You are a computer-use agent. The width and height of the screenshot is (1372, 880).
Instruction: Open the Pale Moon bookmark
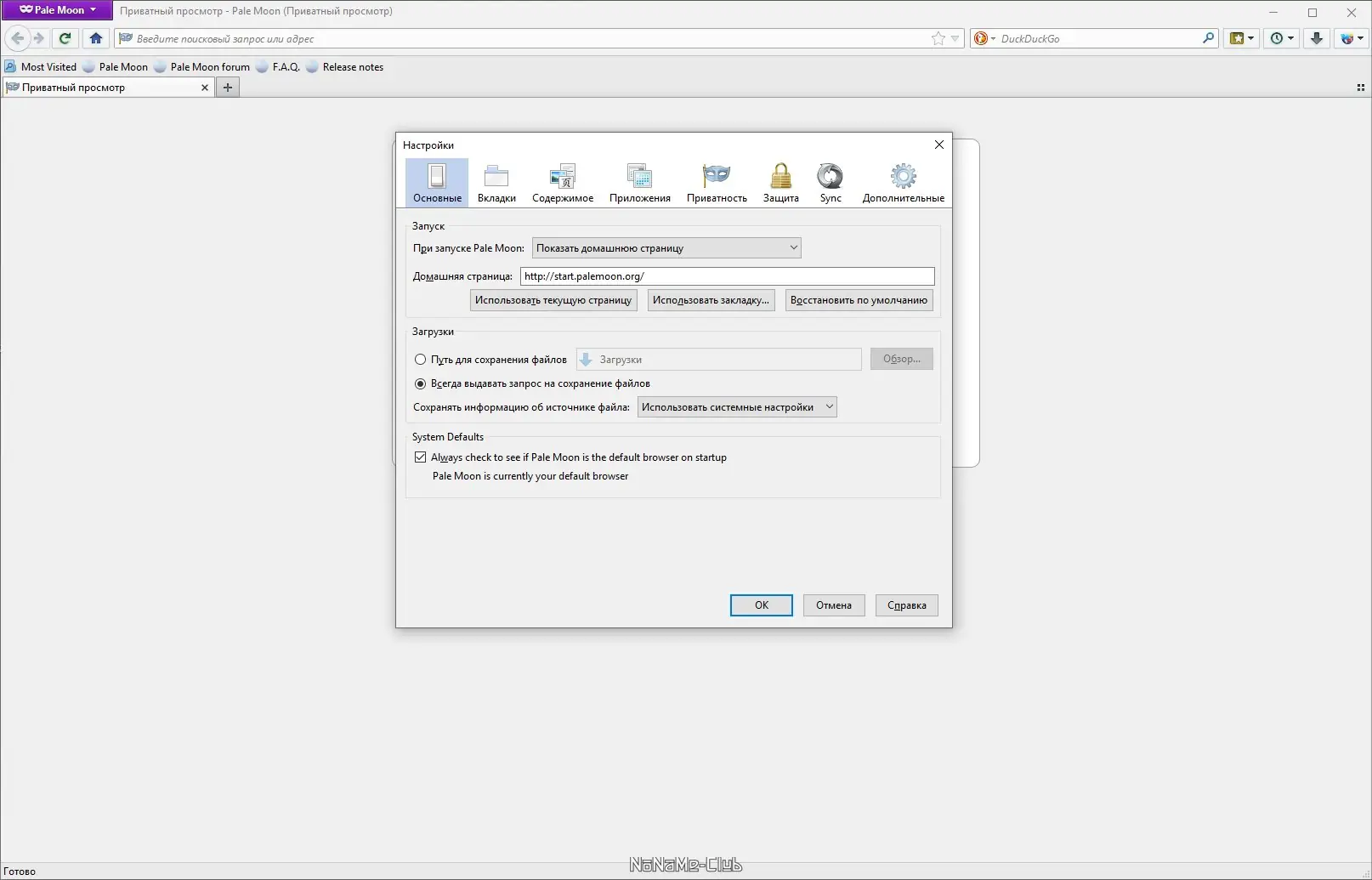click(115, 67)
